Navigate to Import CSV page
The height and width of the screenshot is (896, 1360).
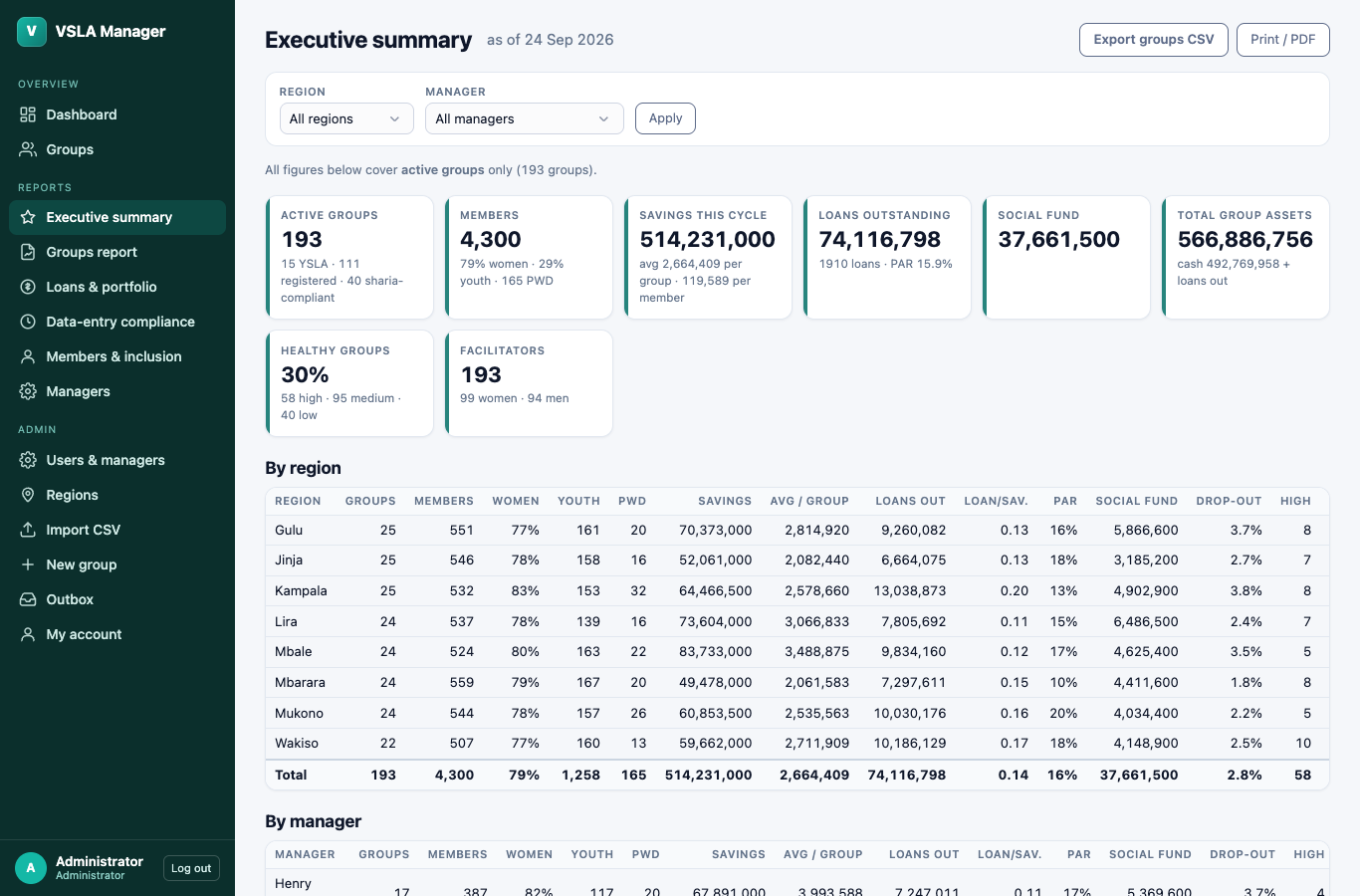tap(117, 530)
